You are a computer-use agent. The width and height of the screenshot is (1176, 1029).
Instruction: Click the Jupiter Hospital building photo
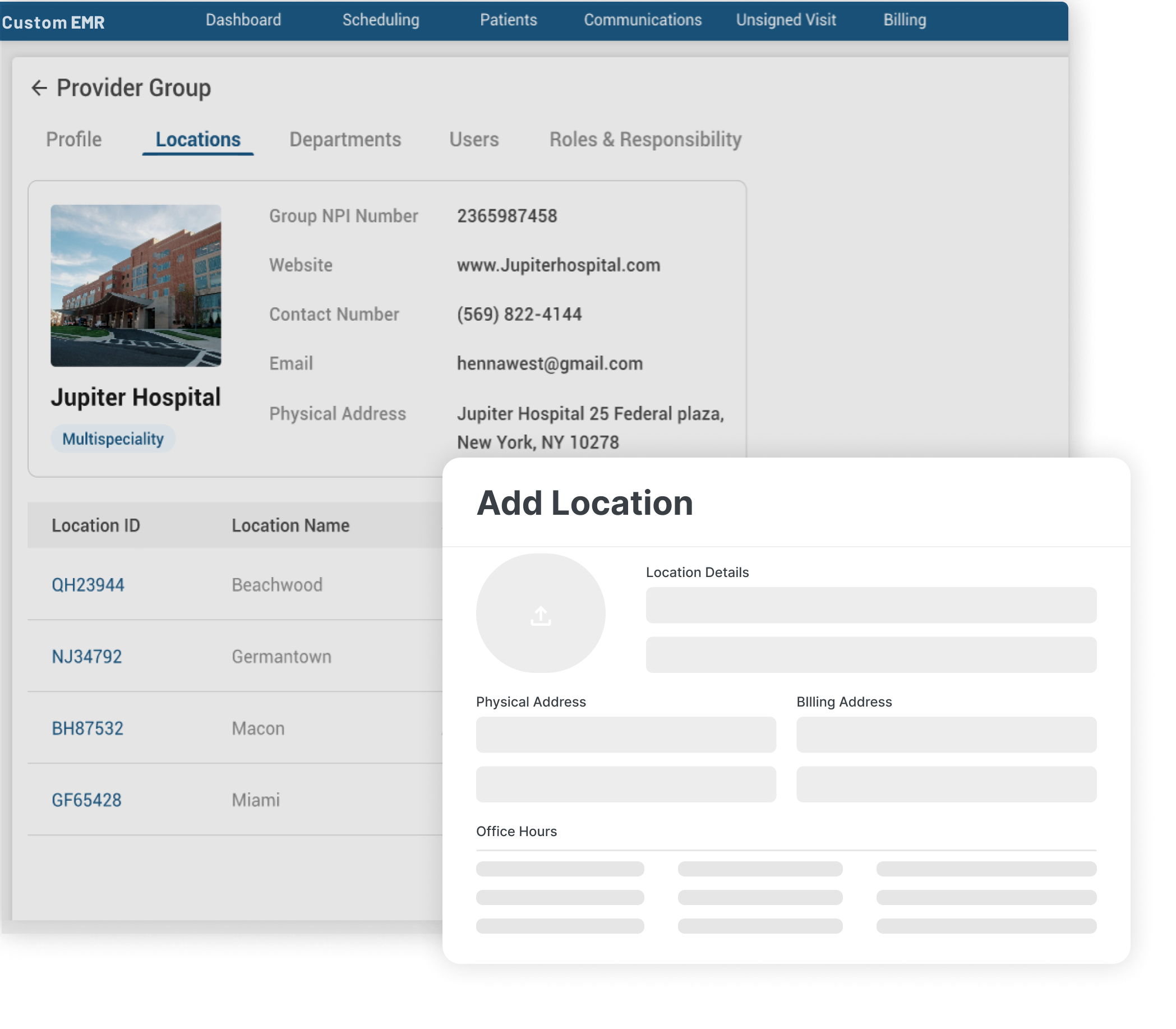136,285
